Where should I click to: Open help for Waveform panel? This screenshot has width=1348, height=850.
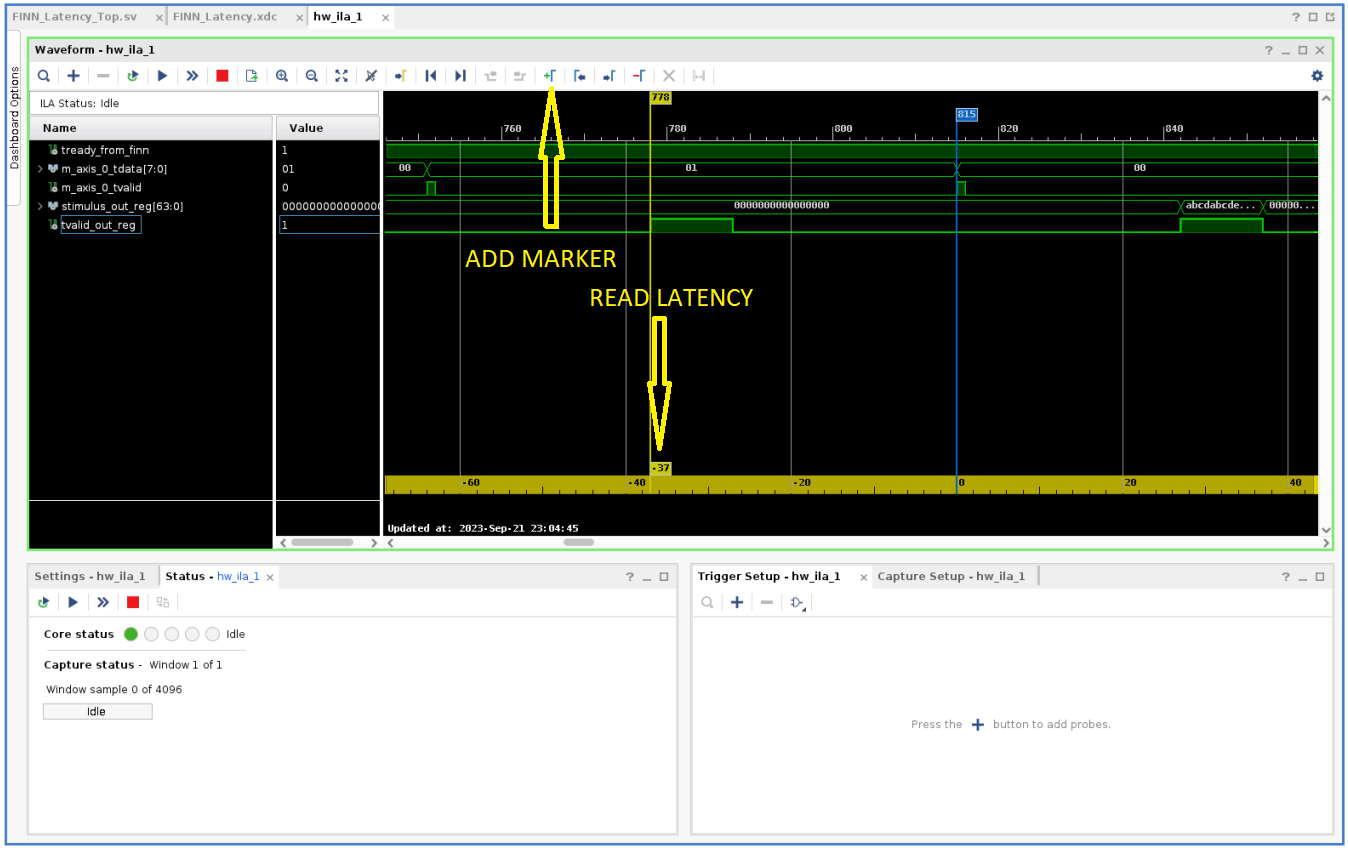click(1268, 50)
